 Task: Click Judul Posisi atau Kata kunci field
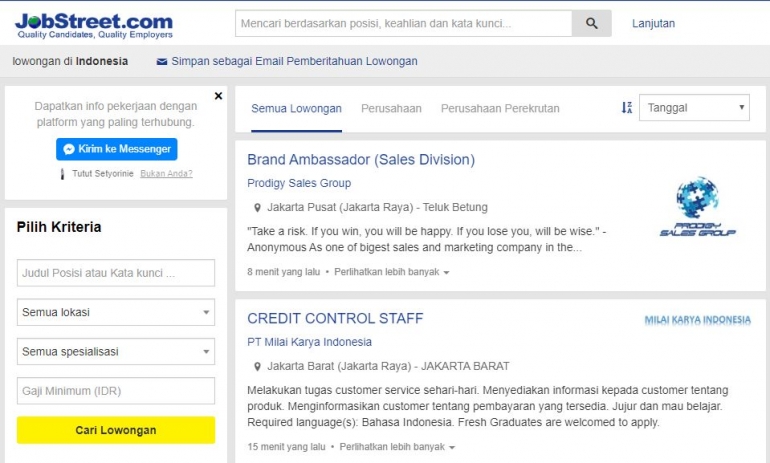[x=116, y=273]
